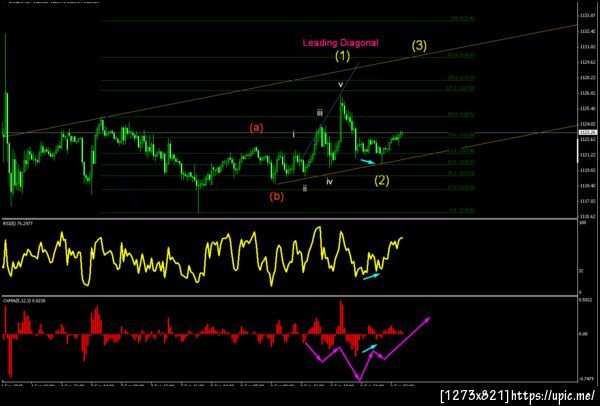Click the white 'iii' subwave label
600x406 pixels.
click(x=320, y=113)
